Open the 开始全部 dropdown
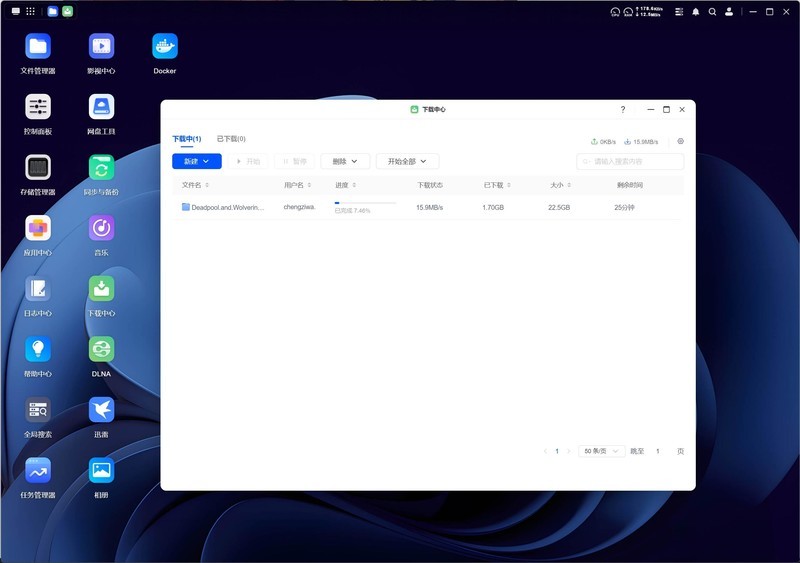The width and height of the screenshot is (800, 563). click(x=407, y=161)
